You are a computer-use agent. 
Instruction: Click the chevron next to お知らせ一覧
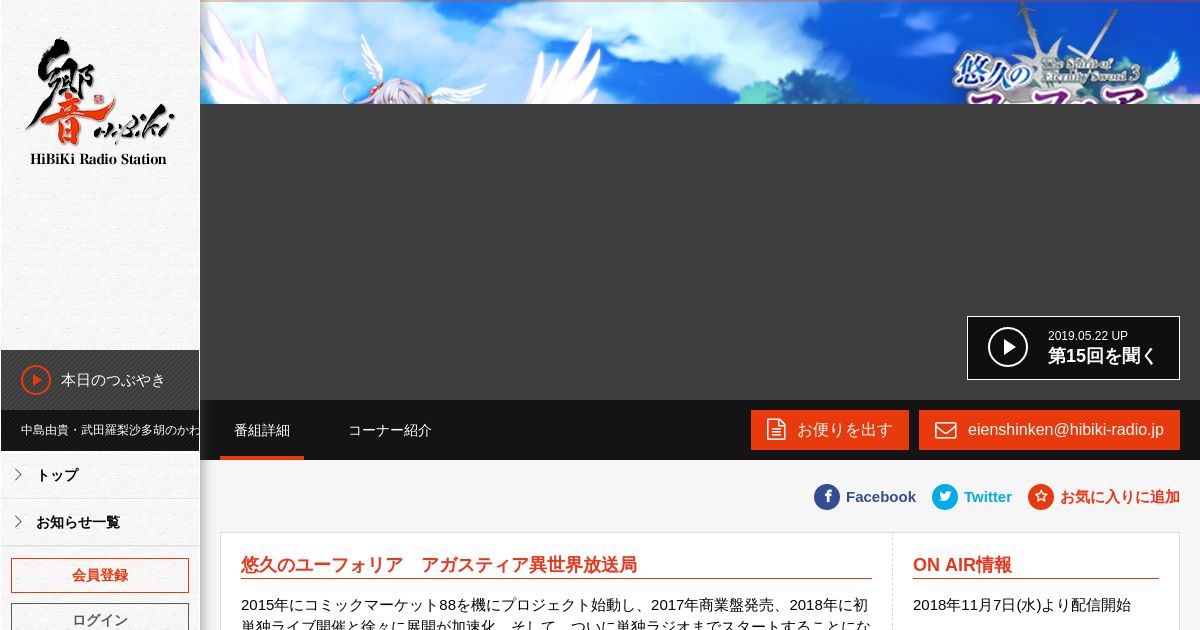click(18, 522)
